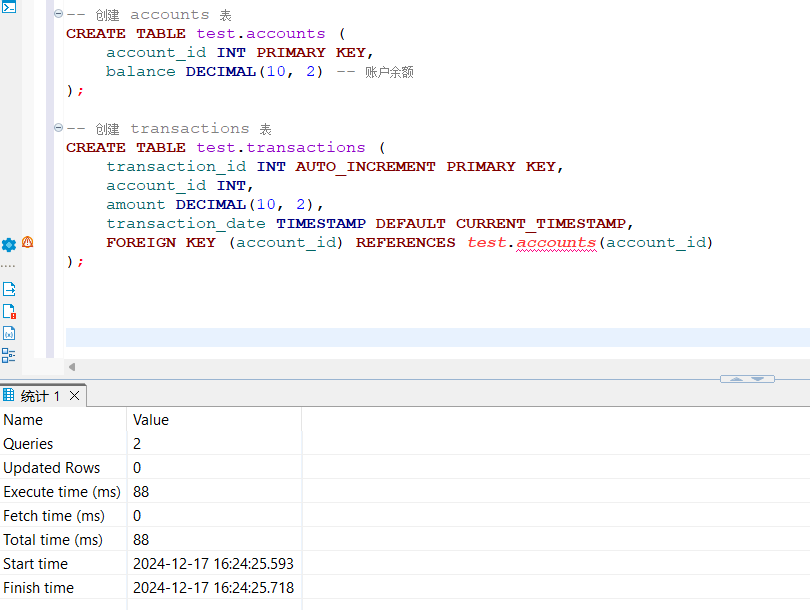
Task: Place cursor on the highlighted empty editor line
Action: click(400, 338)
